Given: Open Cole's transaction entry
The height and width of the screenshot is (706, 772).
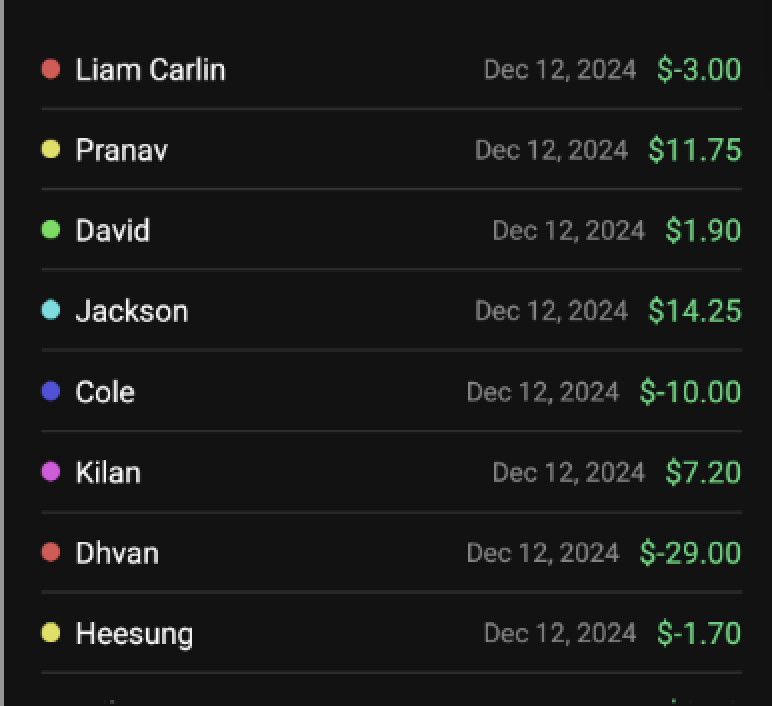Looking at the screenshot, I should (391, 391).
